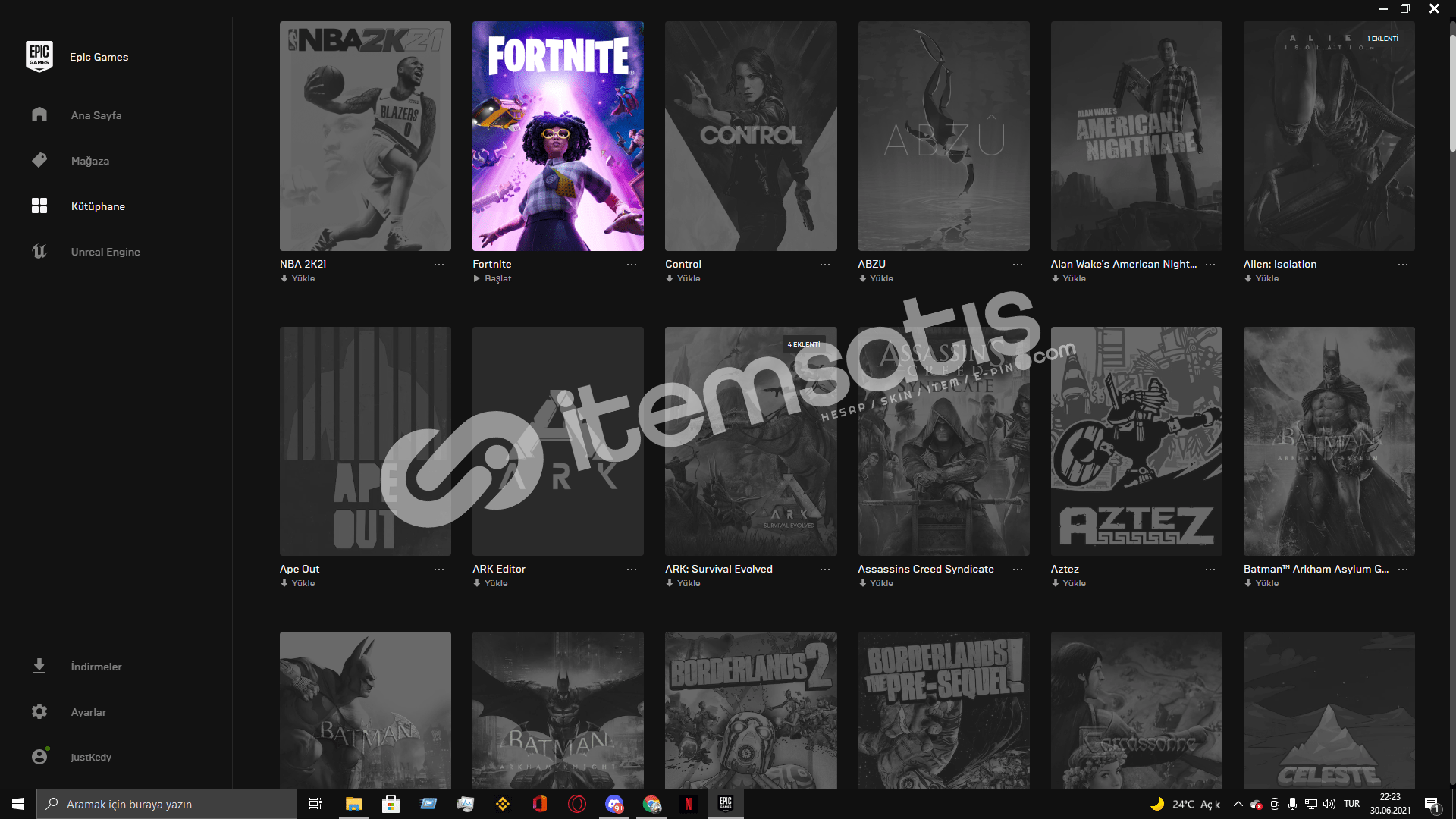The image size is (1456, 819).
Task: Click the Fortnite cover thumbnail
Action: (558, 136)
